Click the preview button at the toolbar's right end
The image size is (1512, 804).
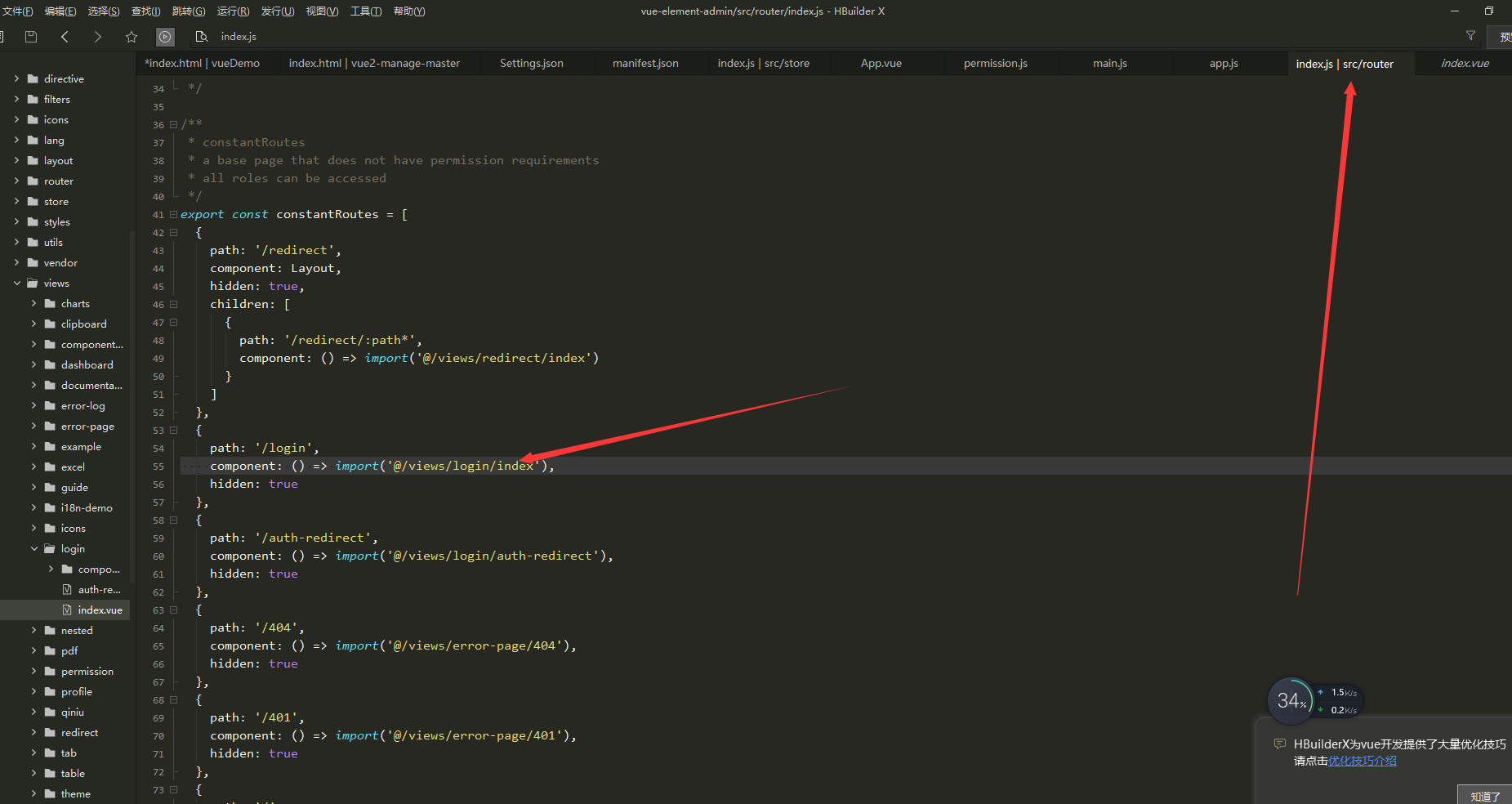click(1501, 37)
